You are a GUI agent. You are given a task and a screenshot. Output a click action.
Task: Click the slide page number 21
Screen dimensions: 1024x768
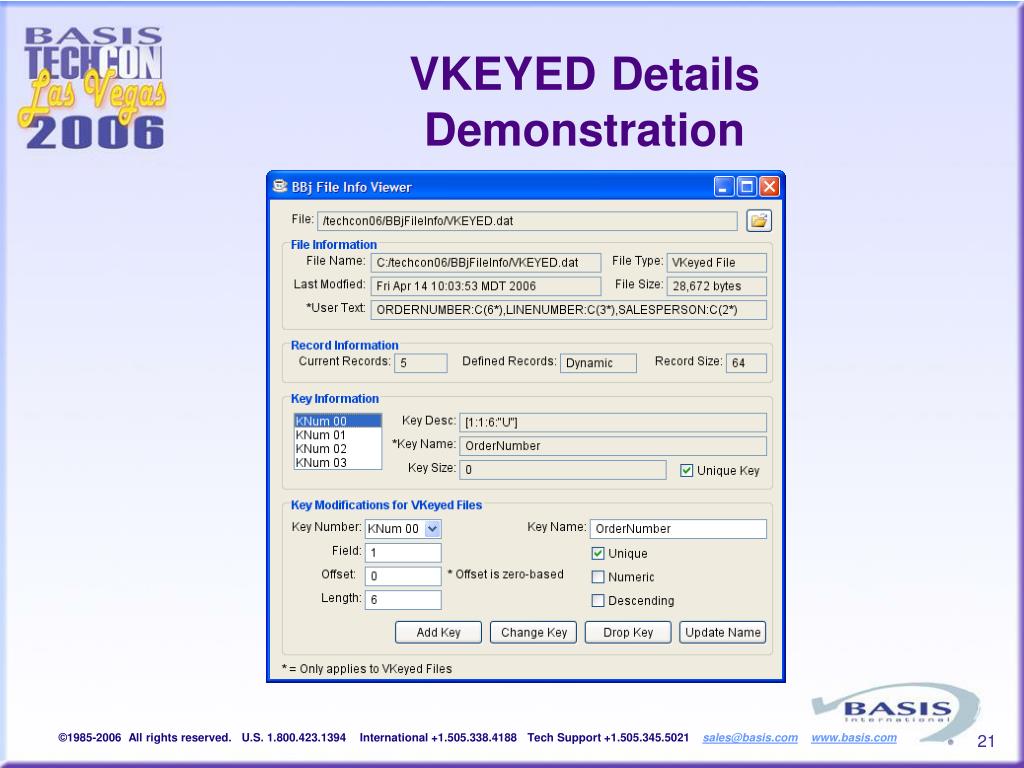click(x=986, y=741)
